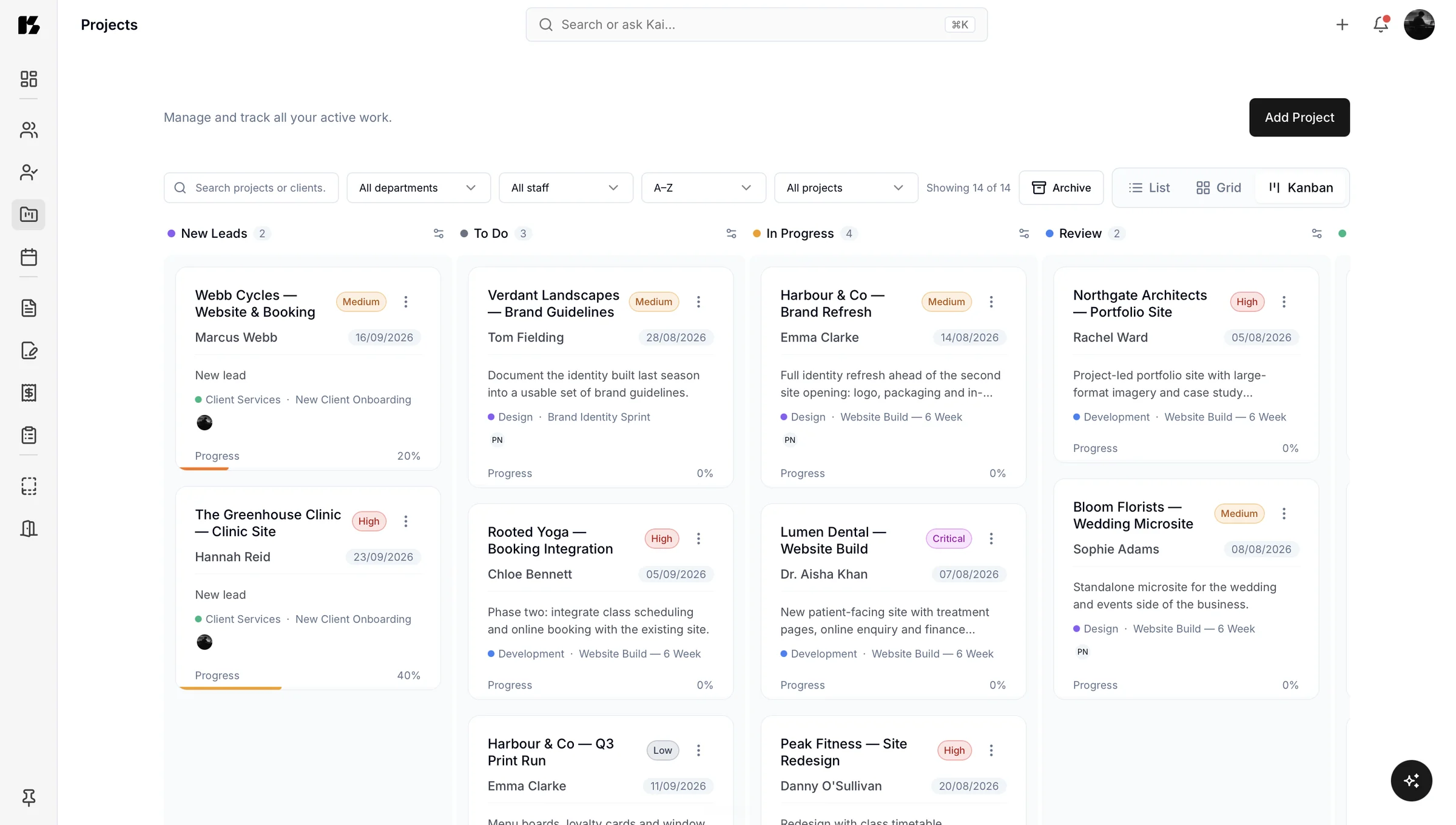The height and width of the screenshot is (825, 1456).
Task: Open the A–Z sort dropdown
Action: [704, 188]
